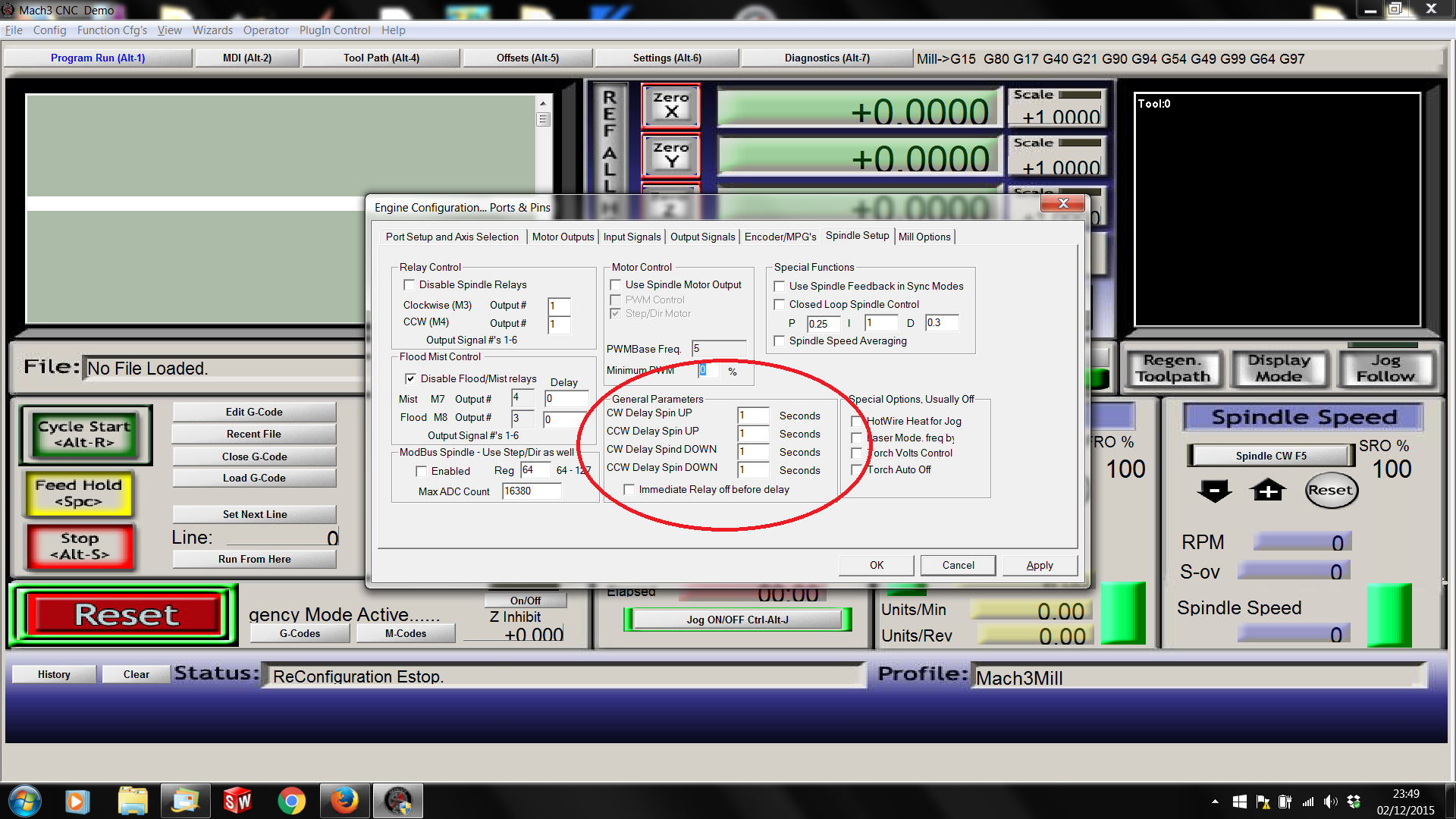Tick Closed Loop Spindle Control option

[779, 305]
